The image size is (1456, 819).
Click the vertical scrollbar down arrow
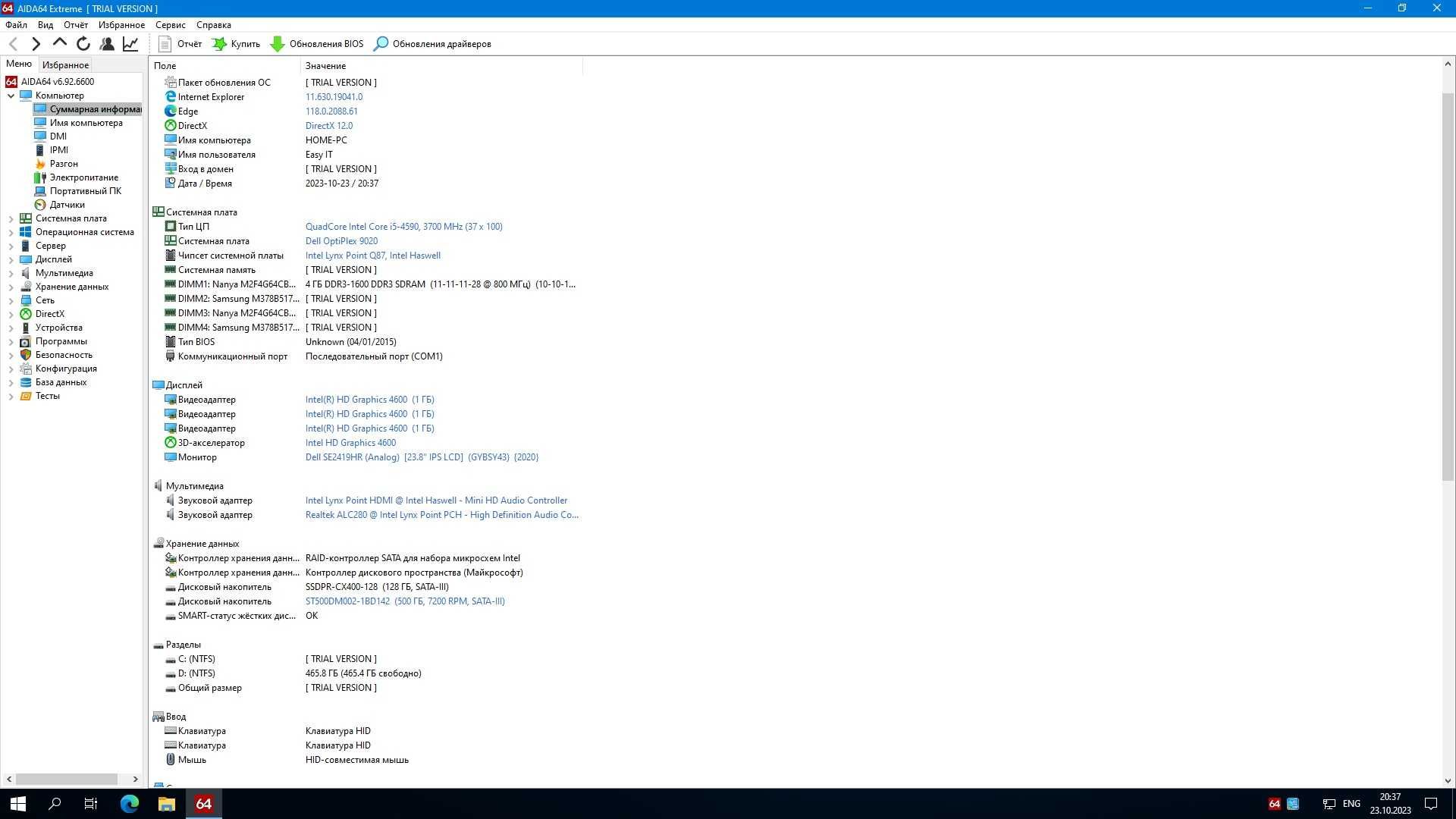point(1448,780)
